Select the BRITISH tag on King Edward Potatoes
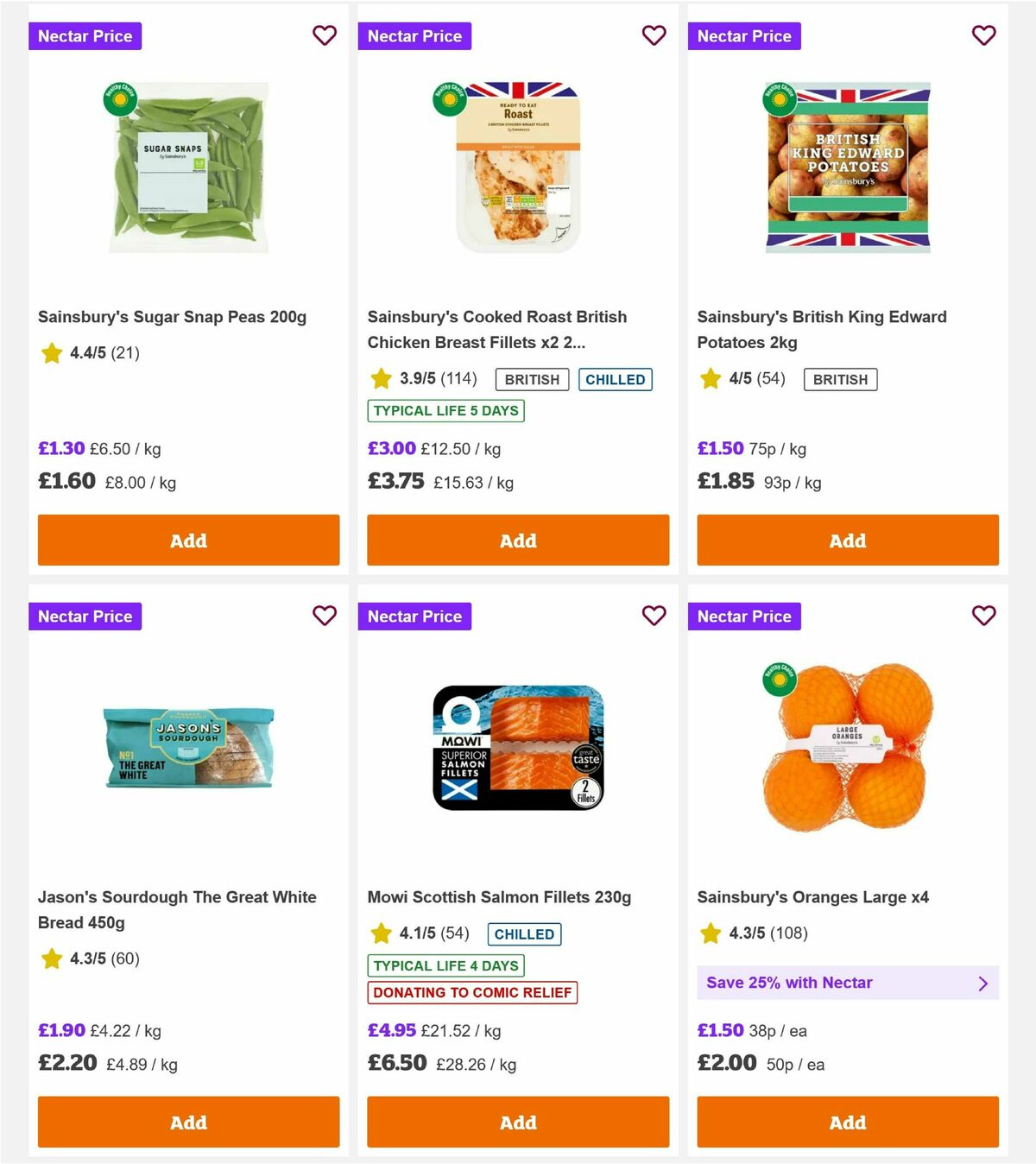1036x1164 pixels. (x=840, y=378)
